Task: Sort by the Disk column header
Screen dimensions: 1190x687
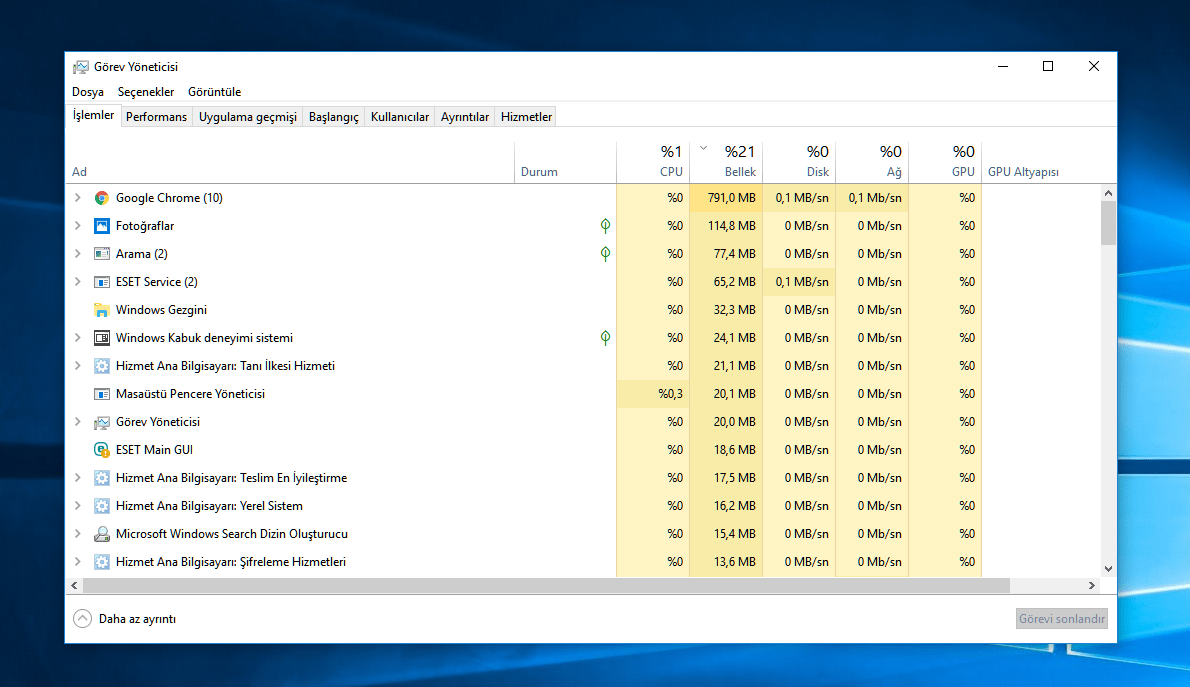Action: (x=799, y=162)
